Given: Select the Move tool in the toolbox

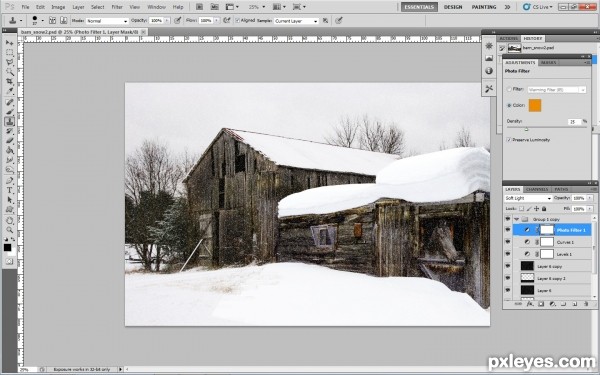Looking at the screenshot, I should click(9, 42).
